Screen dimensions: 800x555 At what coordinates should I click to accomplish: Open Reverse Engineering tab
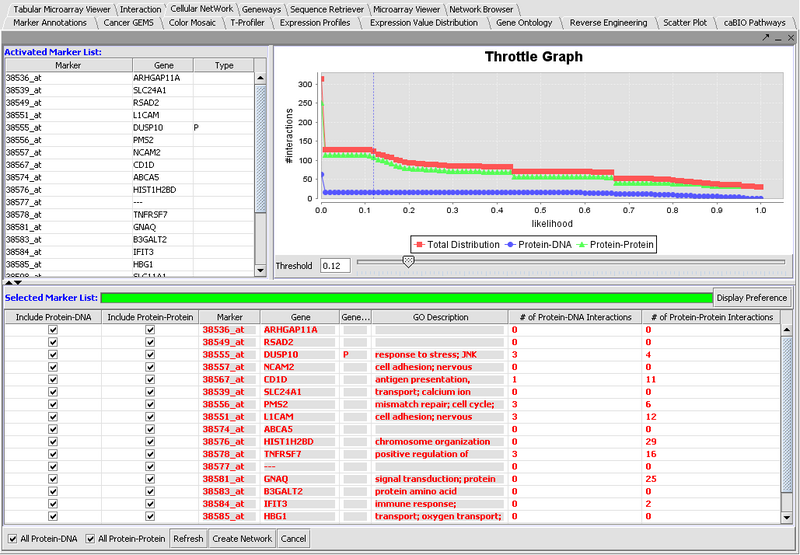tap(608, 23)
